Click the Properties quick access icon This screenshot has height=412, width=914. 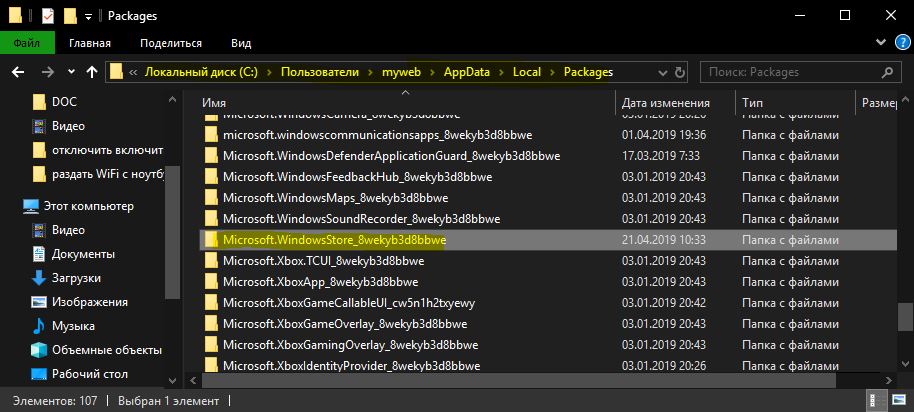coord(47,16)
